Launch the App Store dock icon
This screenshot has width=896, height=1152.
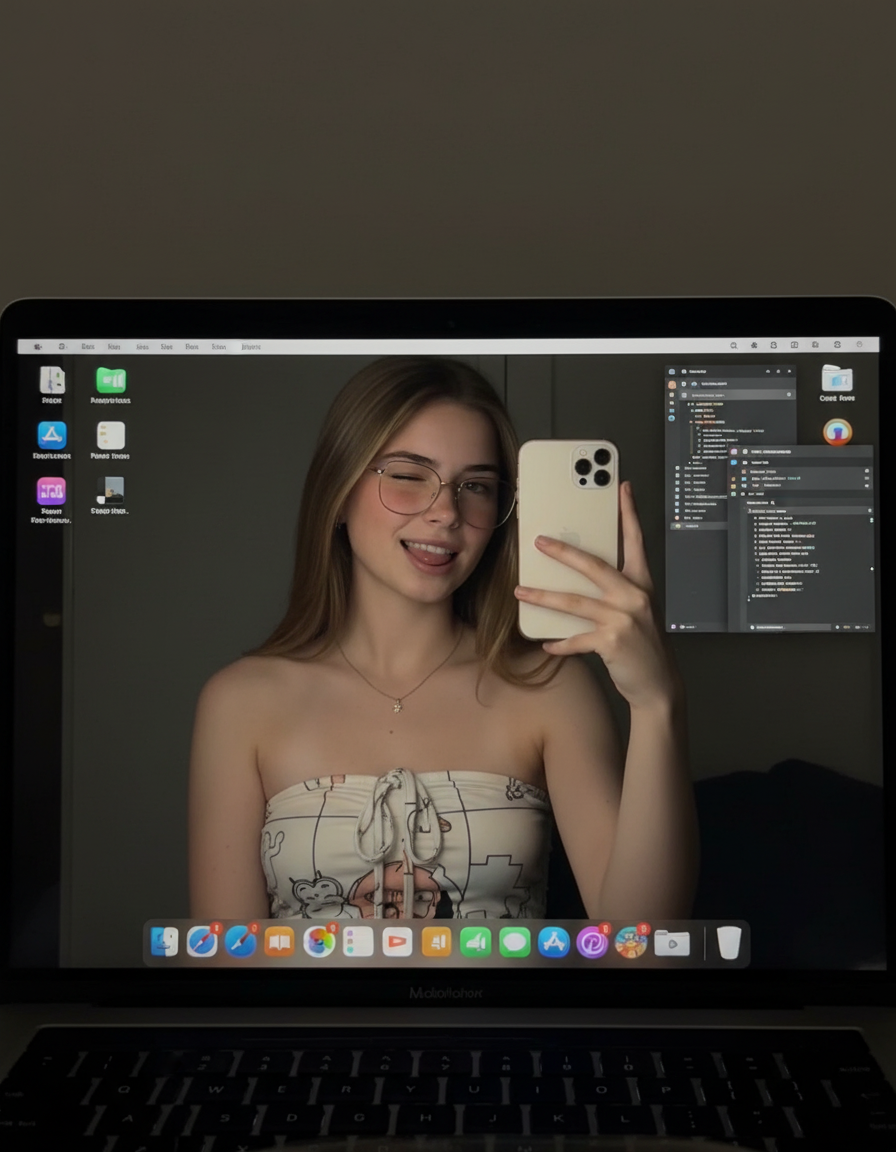(x=554, y=942)
